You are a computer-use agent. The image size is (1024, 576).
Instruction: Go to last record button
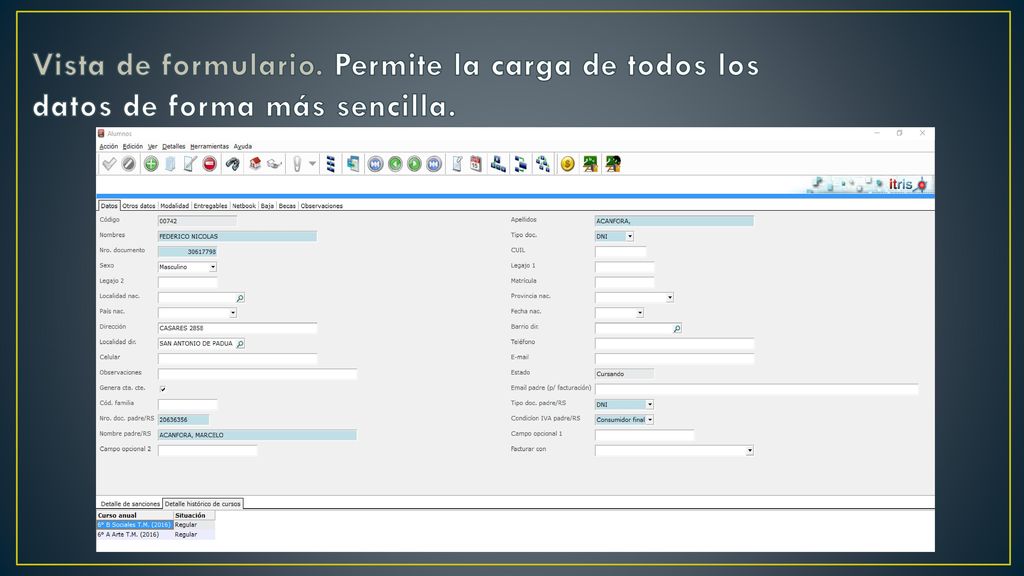point(434,164)
